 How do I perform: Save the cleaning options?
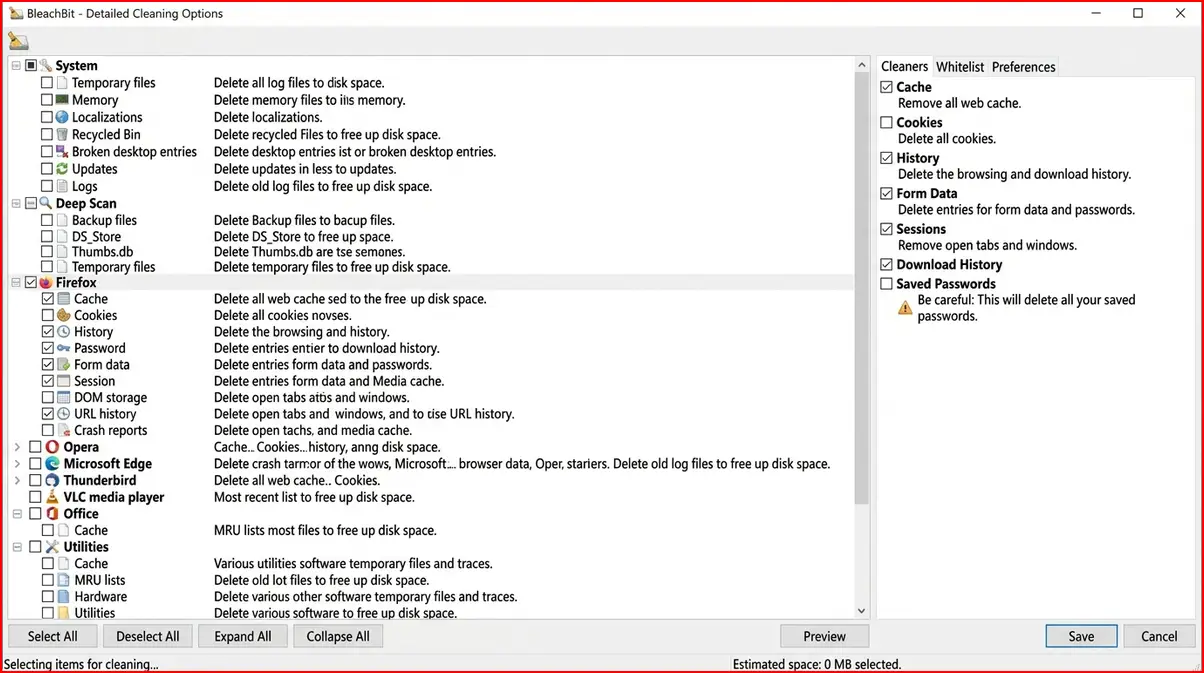point(1081,636)
